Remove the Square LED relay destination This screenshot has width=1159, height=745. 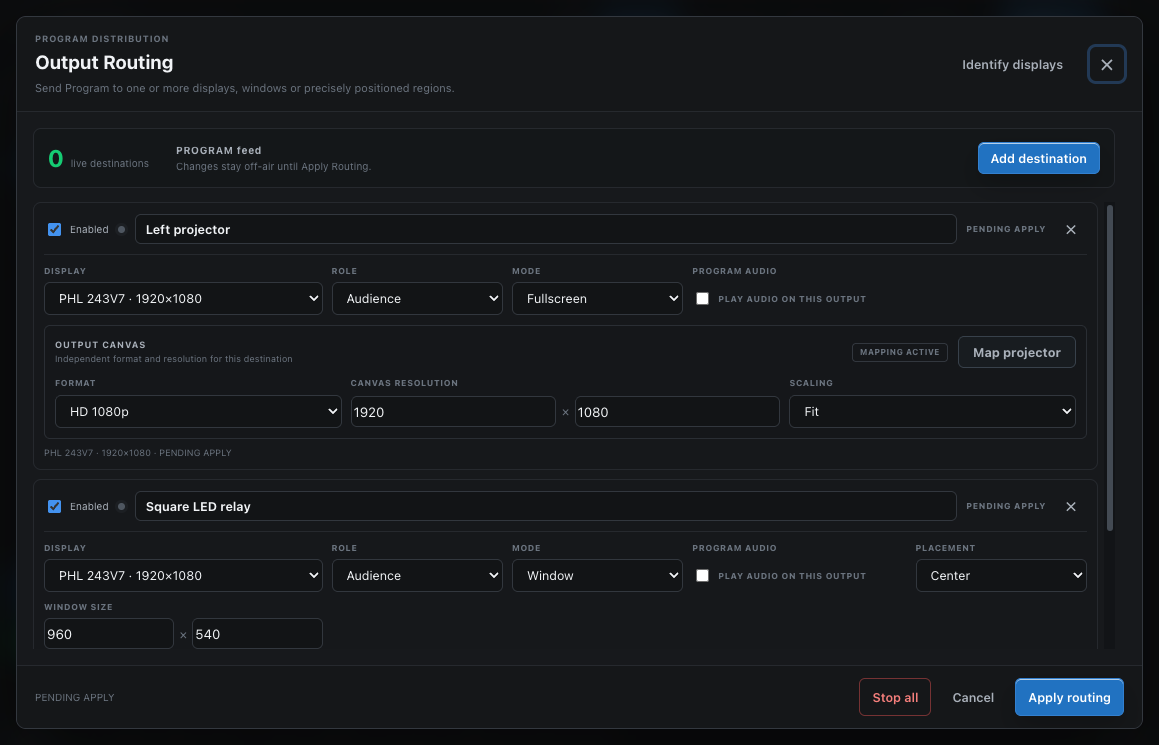click(1070, 507)
